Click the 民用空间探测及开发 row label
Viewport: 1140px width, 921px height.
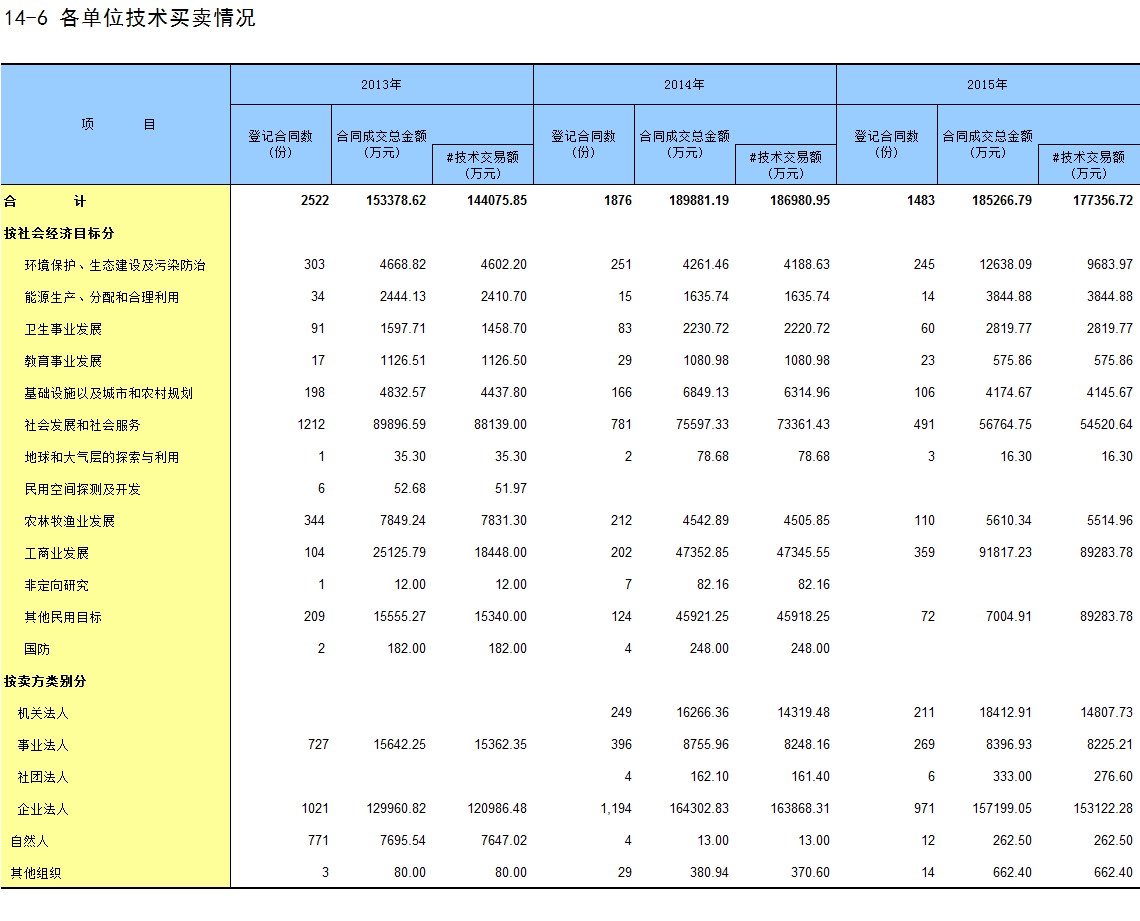(82, 489)
